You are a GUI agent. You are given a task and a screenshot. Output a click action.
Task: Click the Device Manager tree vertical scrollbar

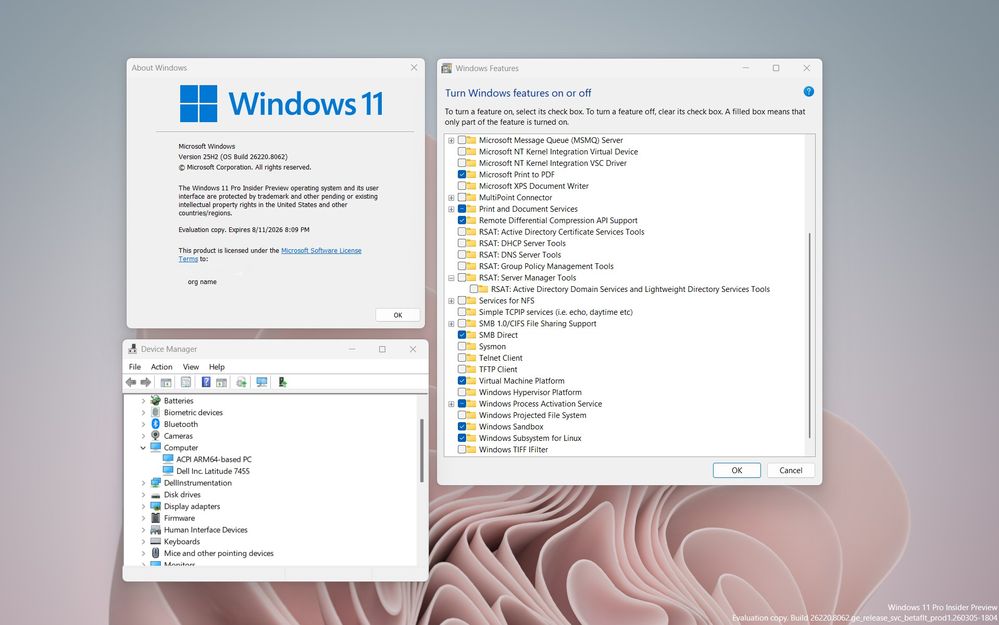[422, 450]
